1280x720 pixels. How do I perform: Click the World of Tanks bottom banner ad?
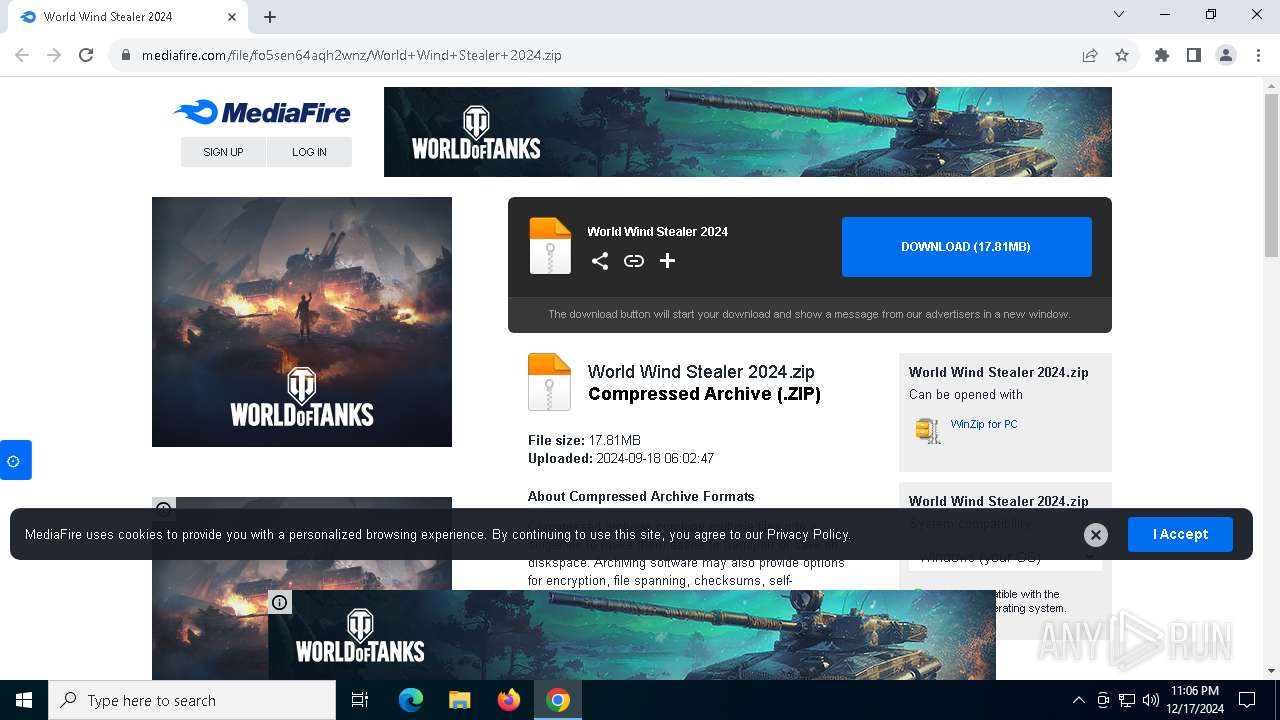(x=632, y=635)
